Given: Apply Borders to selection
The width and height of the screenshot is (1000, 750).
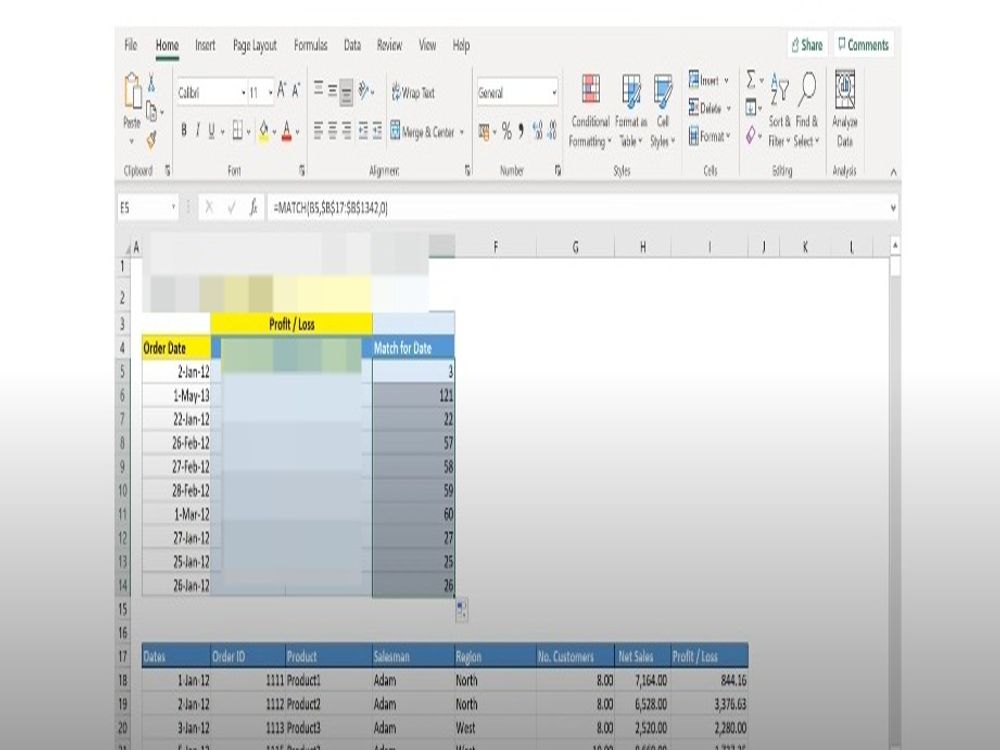Looking at the screenshot, I should 237,131.
